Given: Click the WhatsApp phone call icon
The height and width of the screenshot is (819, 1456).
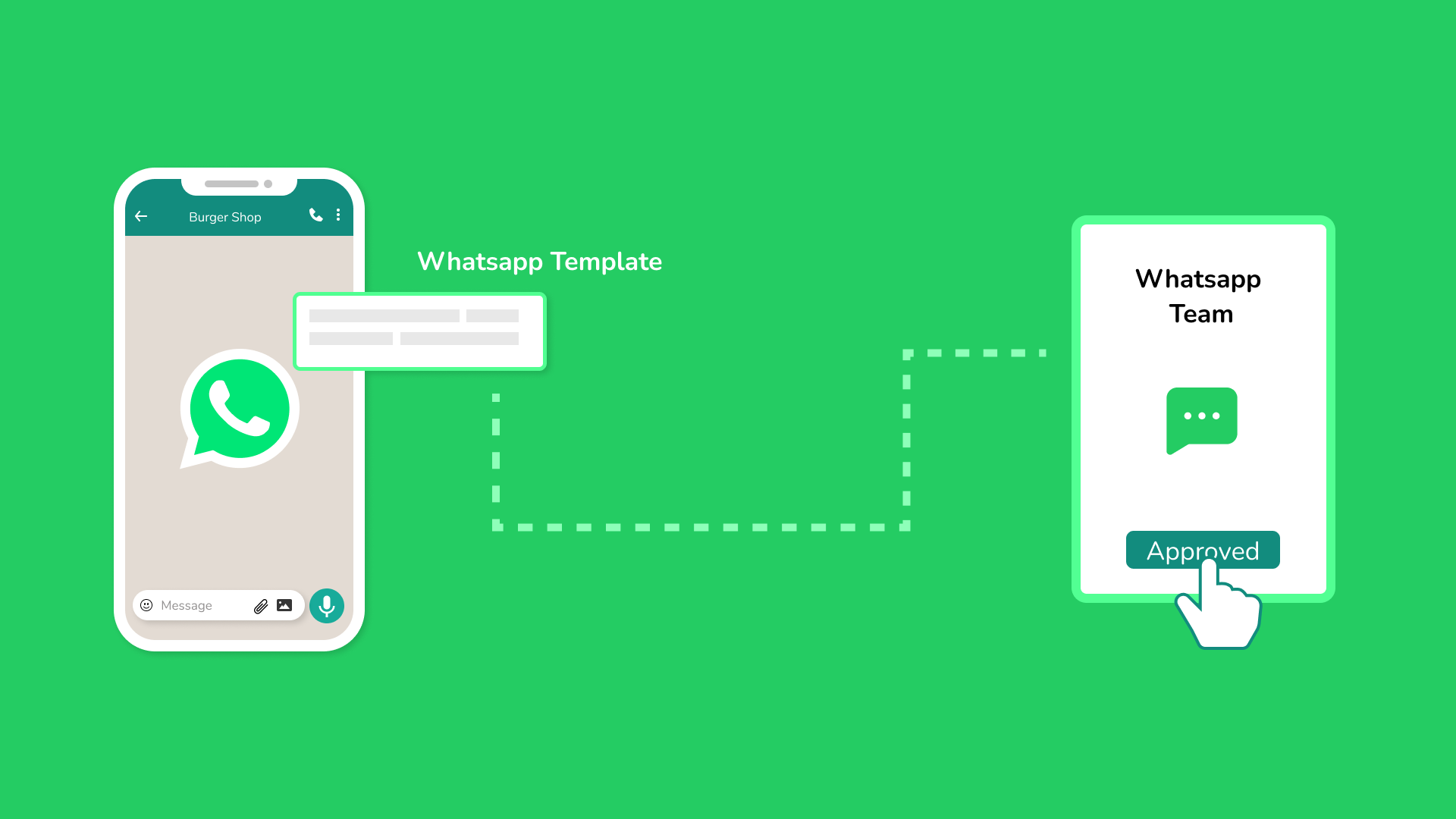Looking at the screenshot, I should pos(315,215).
